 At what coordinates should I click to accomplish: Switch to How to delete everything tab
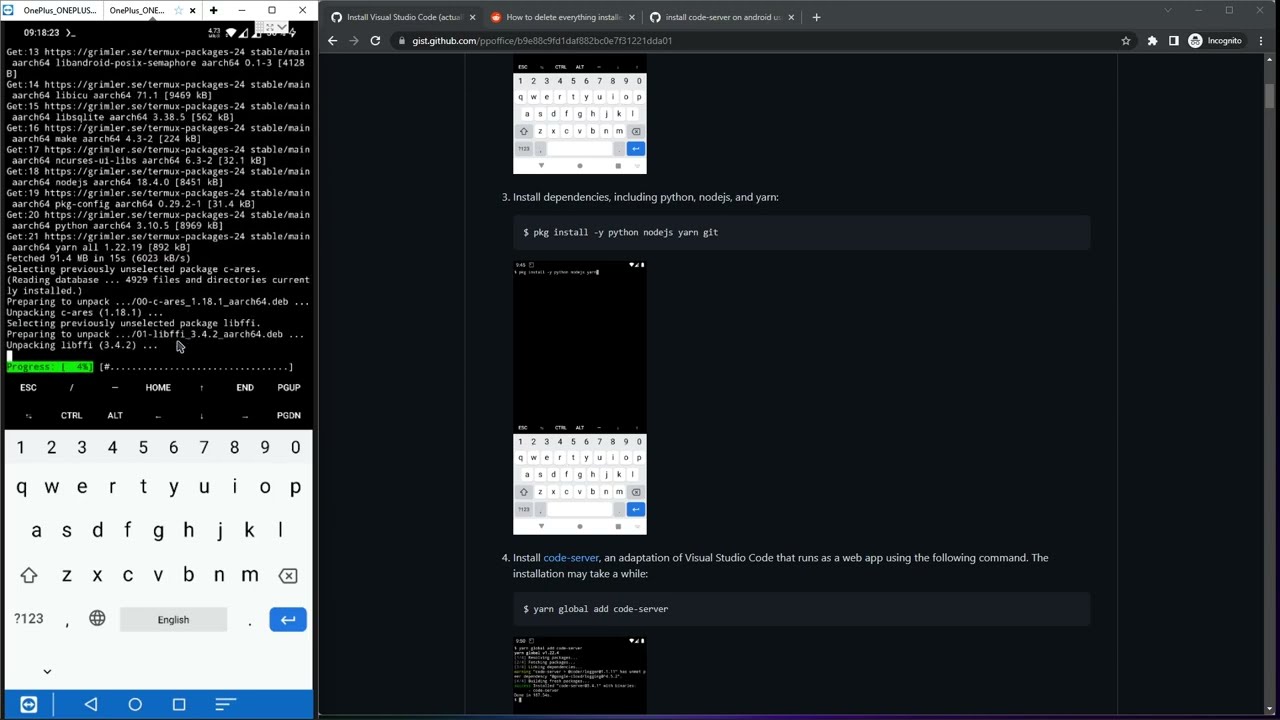point(562,17)
